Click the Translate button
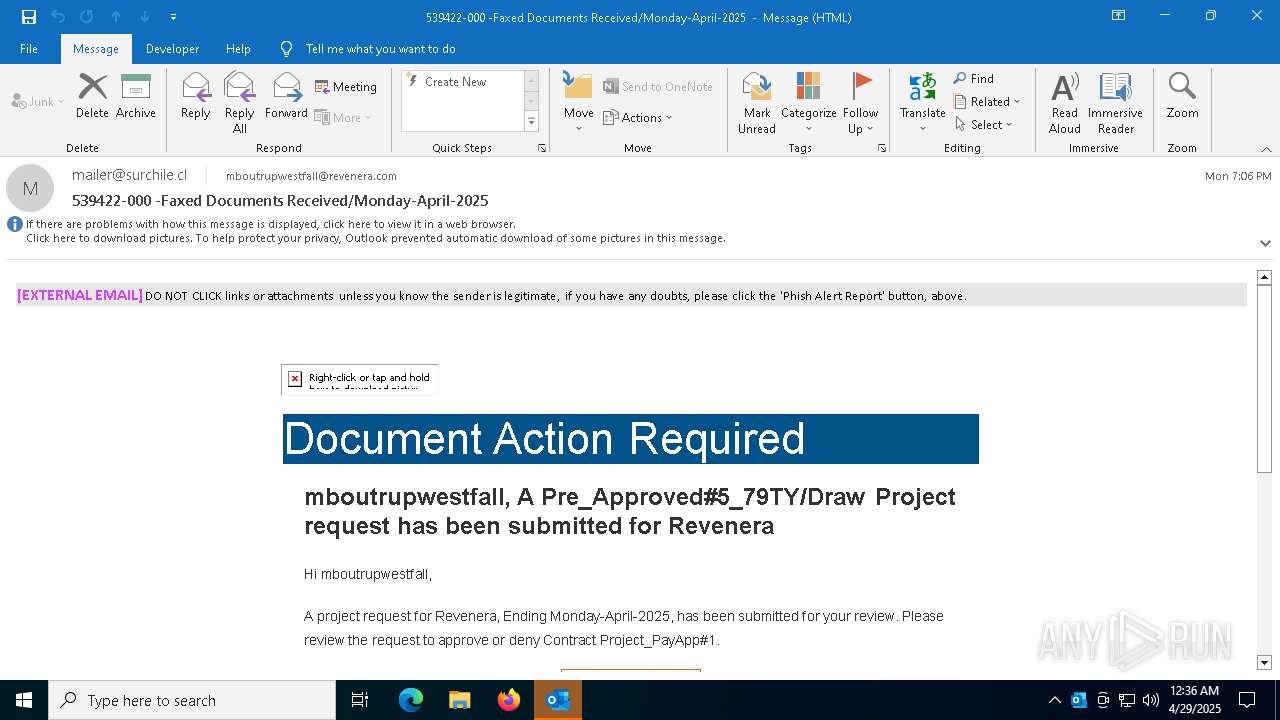 pos(922,102)
